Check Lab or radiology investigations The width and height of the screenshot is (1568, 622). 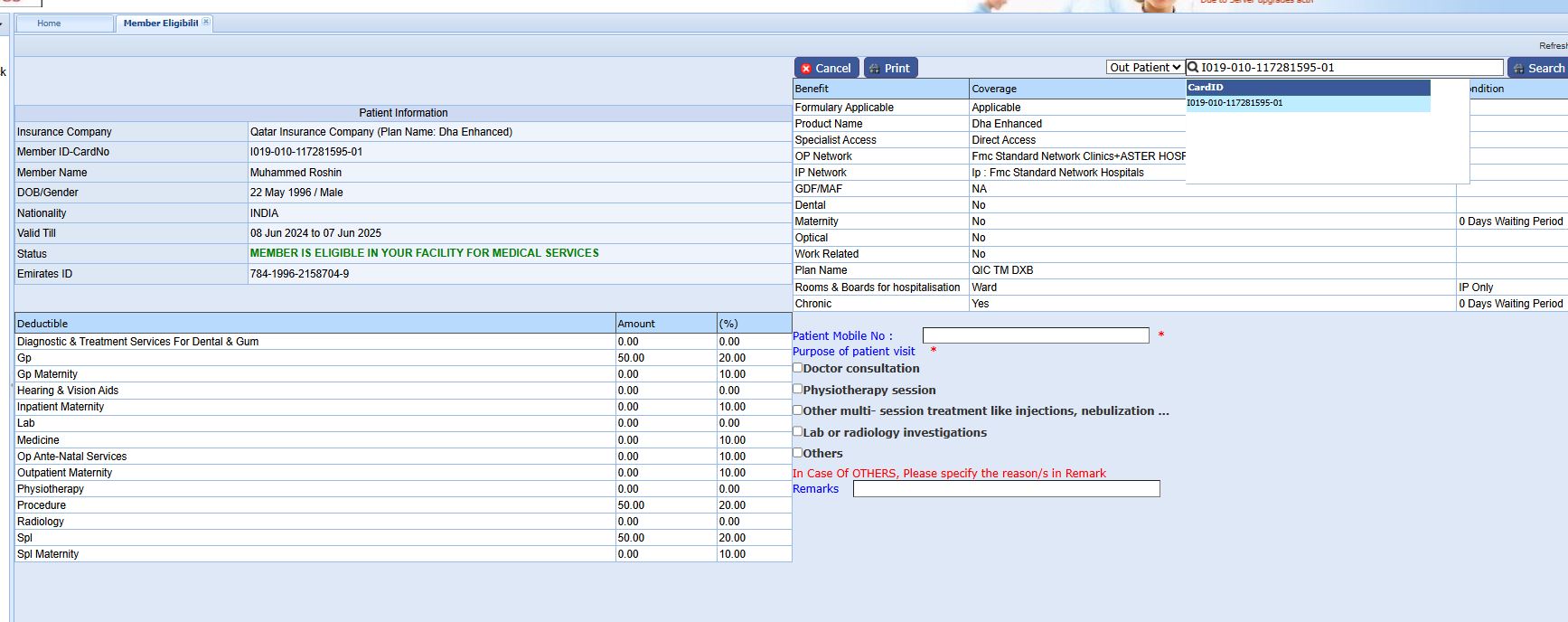pos(798,431)
